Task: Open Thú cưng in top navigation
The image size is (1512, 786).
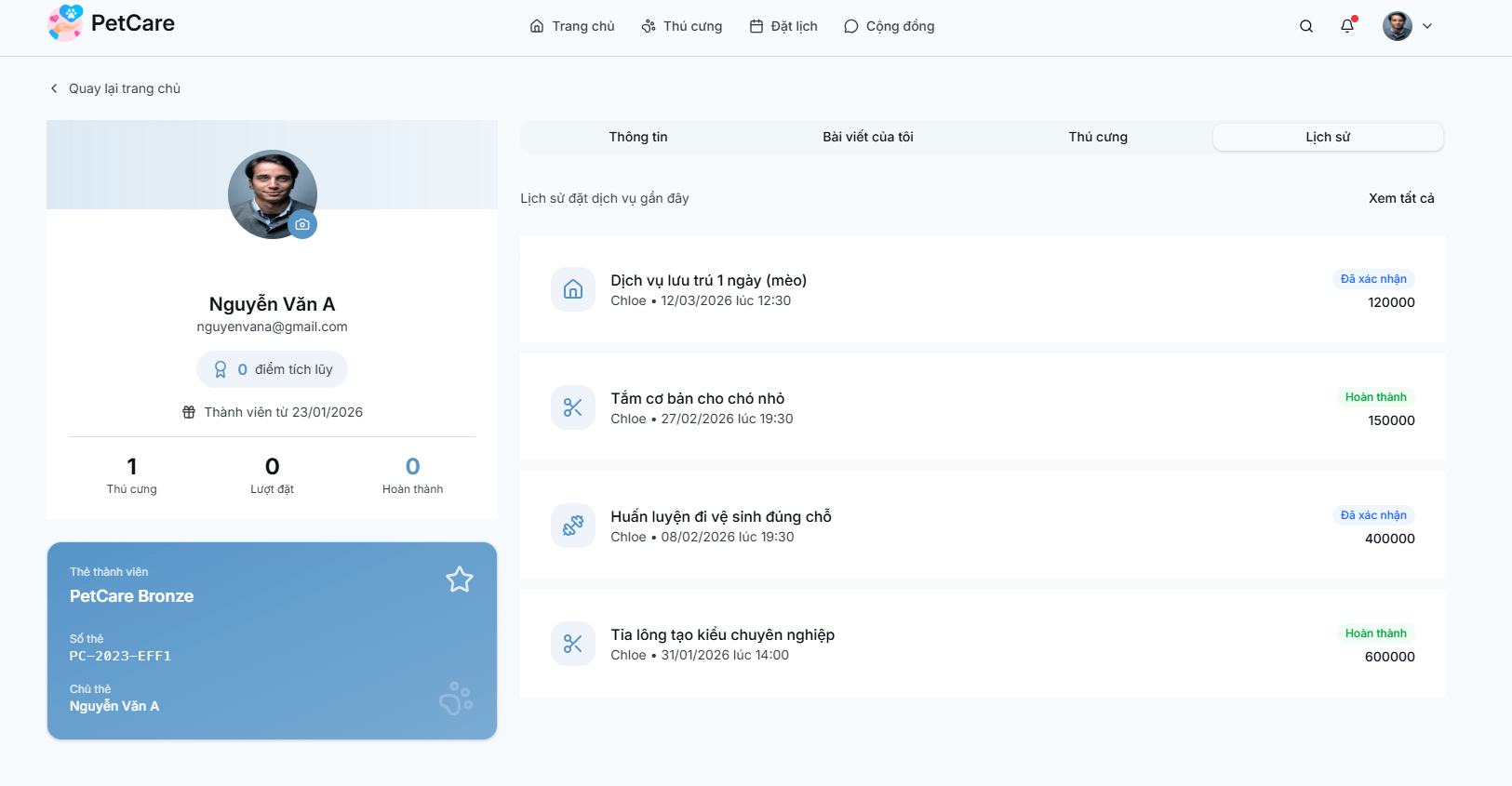Action: [682, 26]
